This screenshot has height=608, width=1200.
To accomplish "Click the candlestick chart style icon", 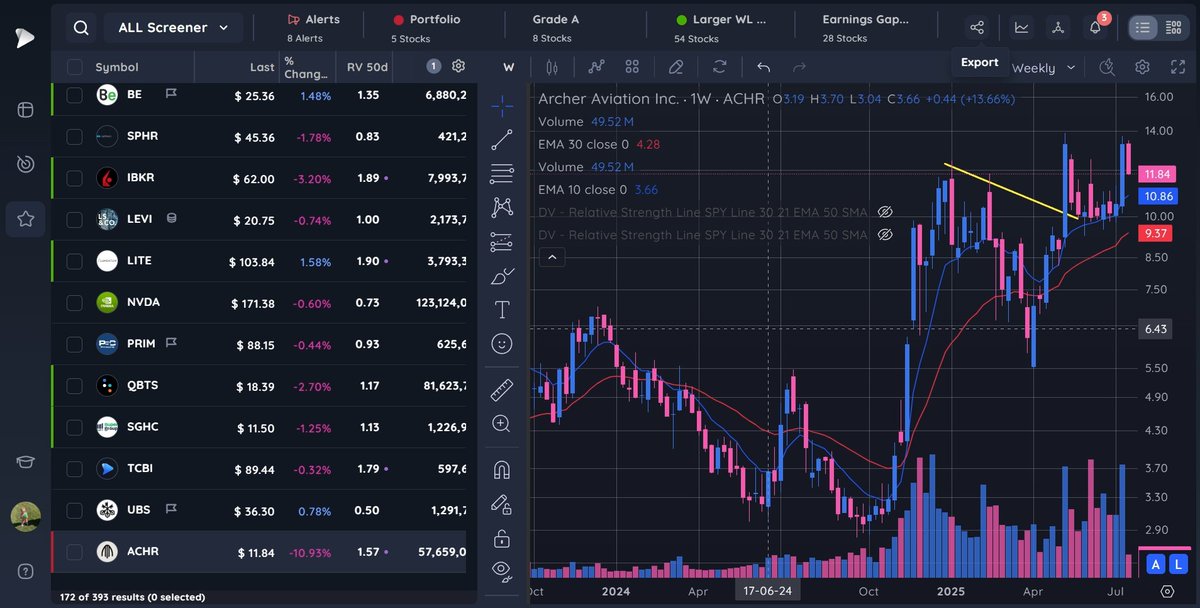I will click(551, 67).
